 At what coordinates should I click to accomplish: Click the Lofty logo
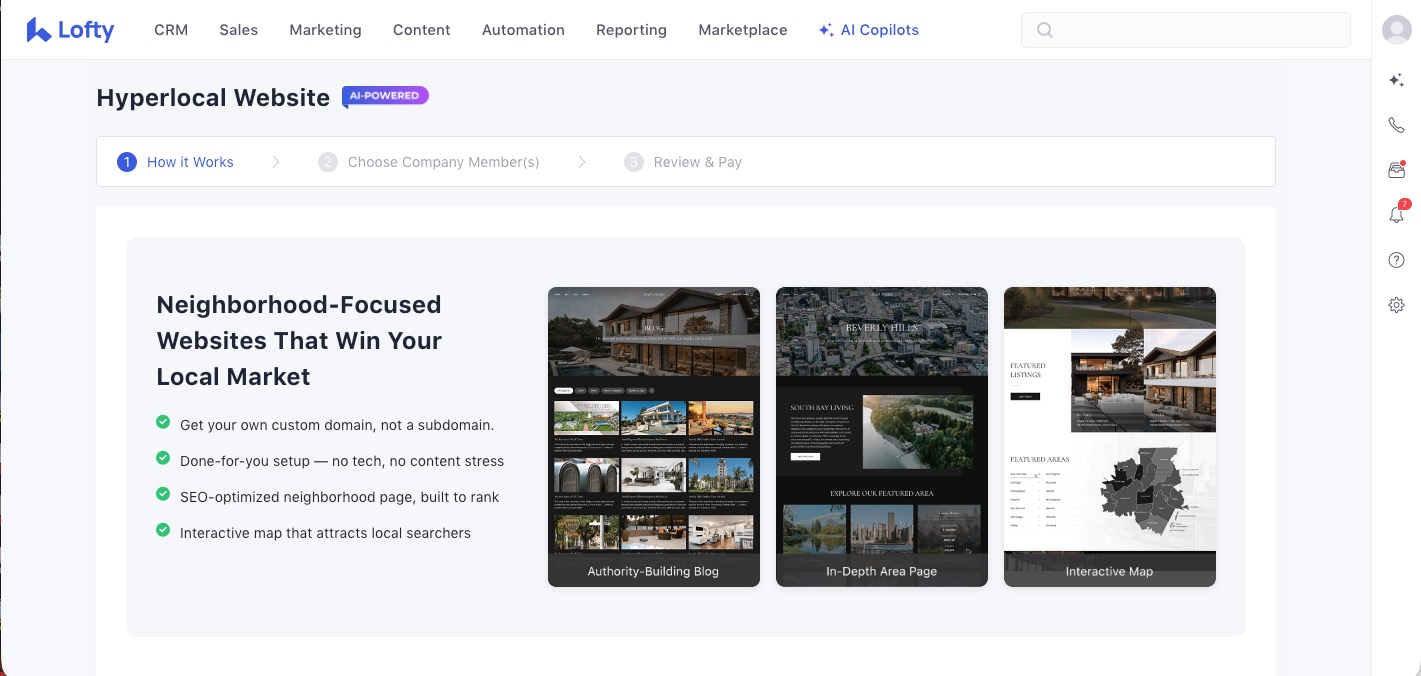70,30
